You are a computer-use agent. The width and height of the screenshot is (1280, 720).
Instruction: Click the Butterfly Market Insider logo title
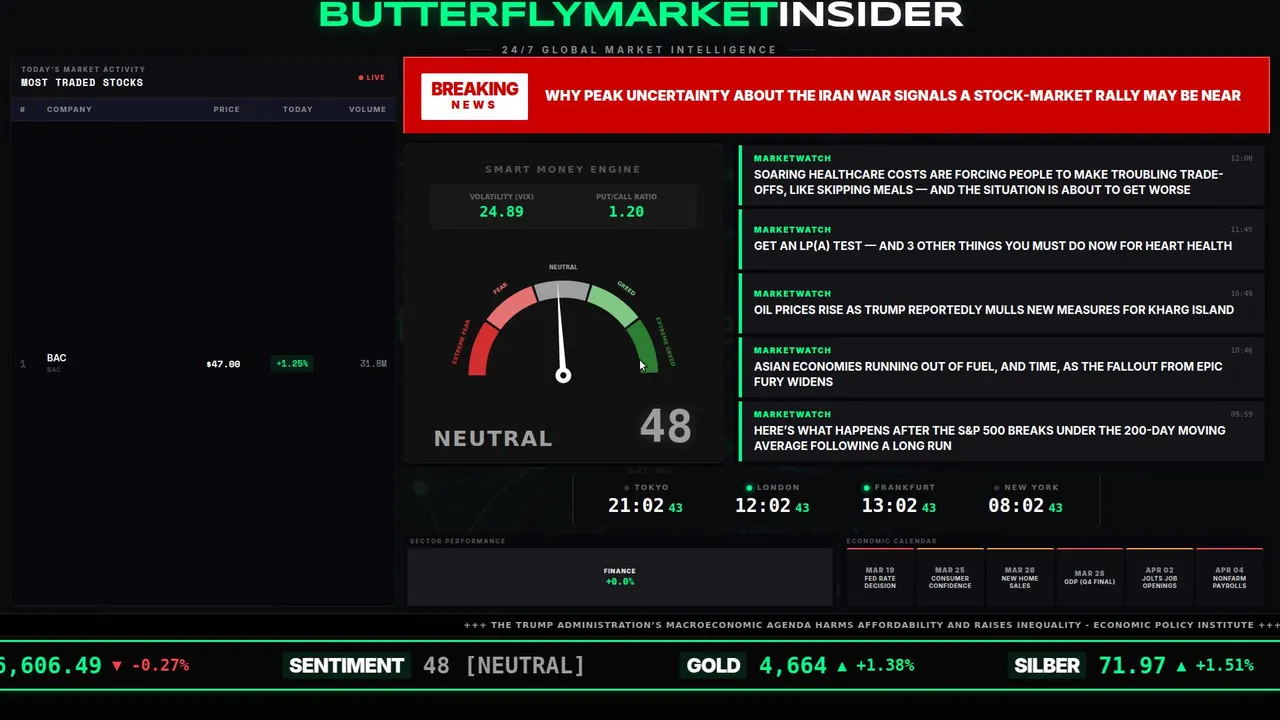640,14
